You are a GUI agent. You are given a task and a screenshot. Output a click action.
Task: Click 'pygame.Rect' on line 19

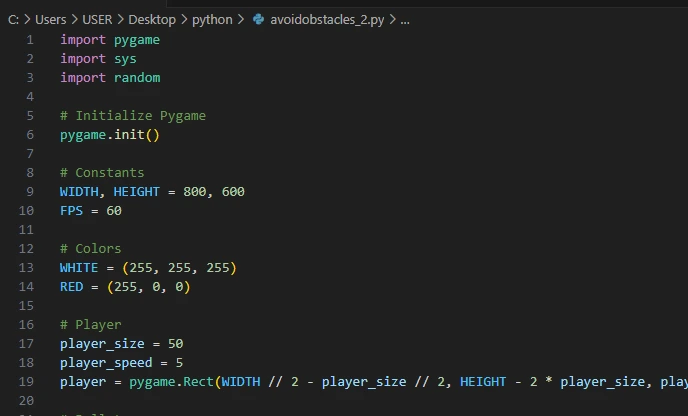(x=171, y=382)
